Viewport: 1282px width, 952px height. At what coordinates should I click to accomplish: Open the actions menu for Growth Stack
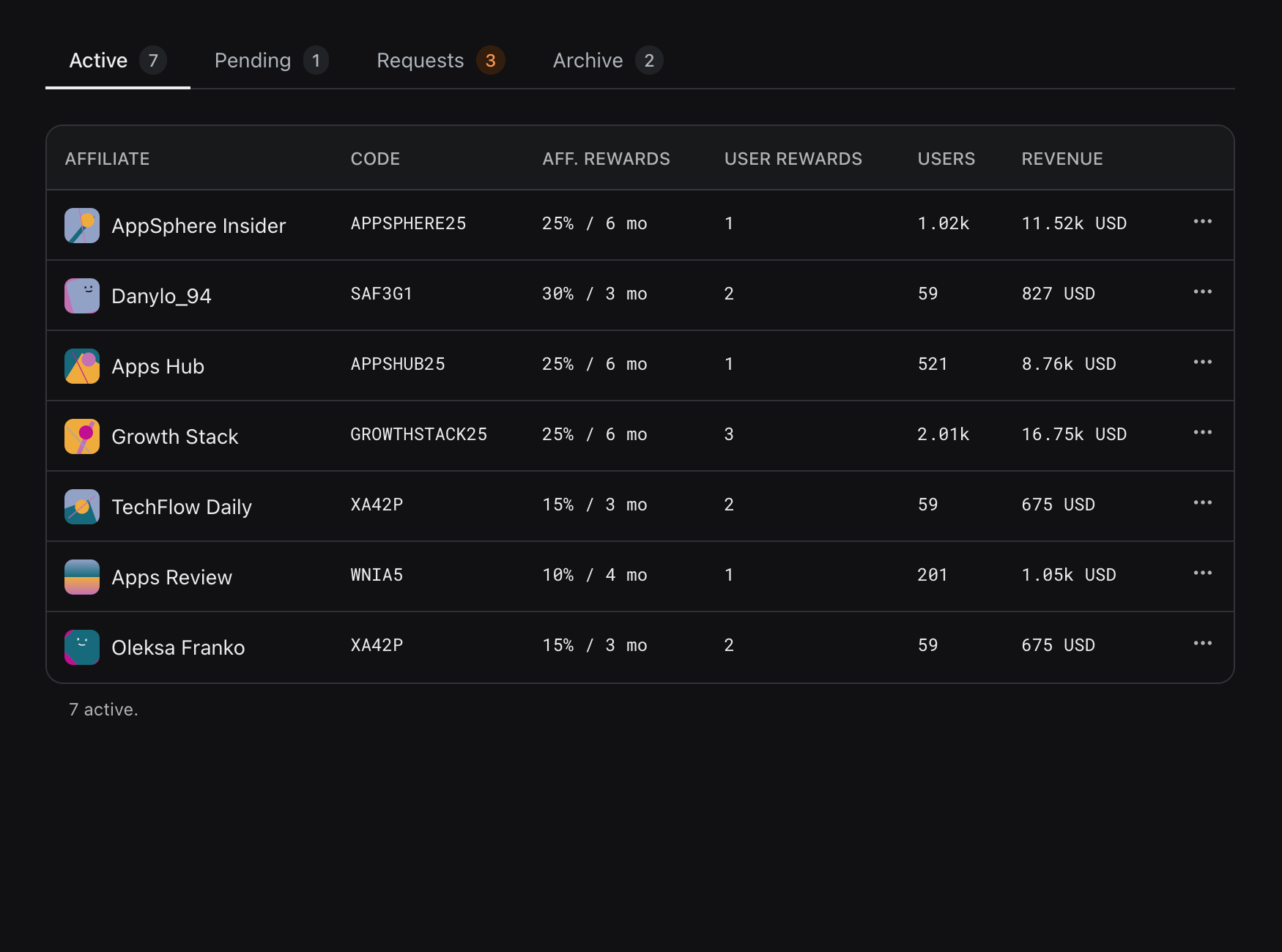tap(1202, 433)
